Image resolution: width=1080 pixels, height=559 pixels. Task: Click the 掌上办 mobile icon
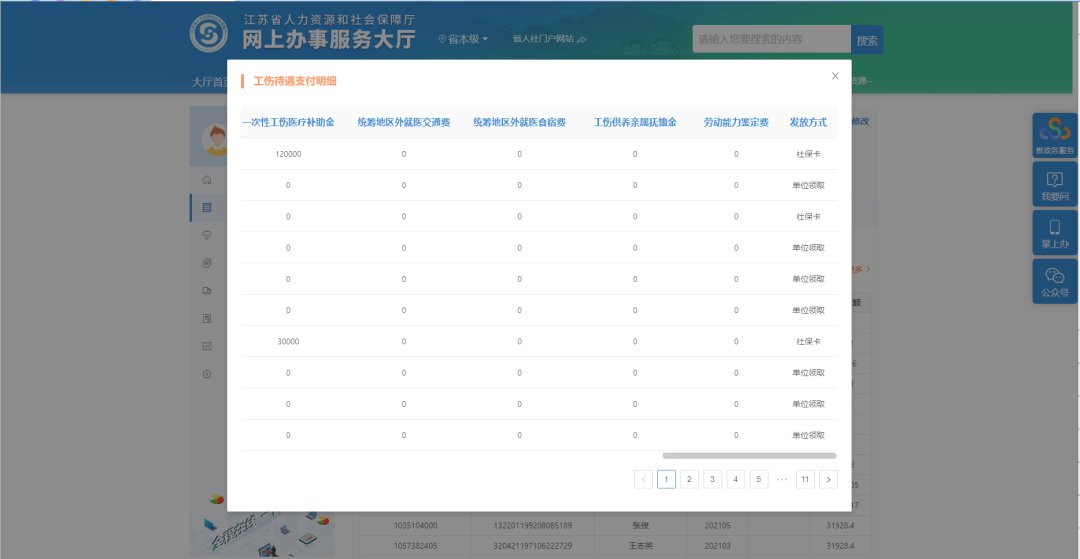pos(1055,233)
